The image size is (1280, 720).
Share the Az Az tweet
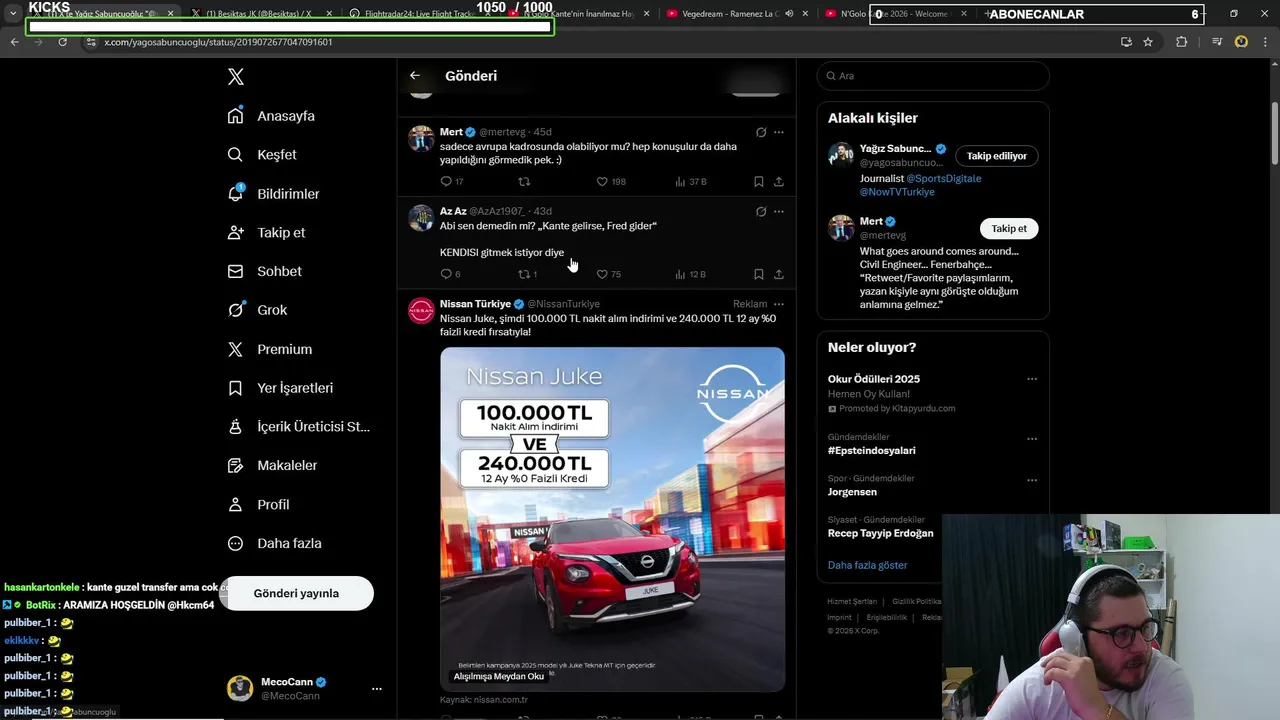tap(779, 274)
